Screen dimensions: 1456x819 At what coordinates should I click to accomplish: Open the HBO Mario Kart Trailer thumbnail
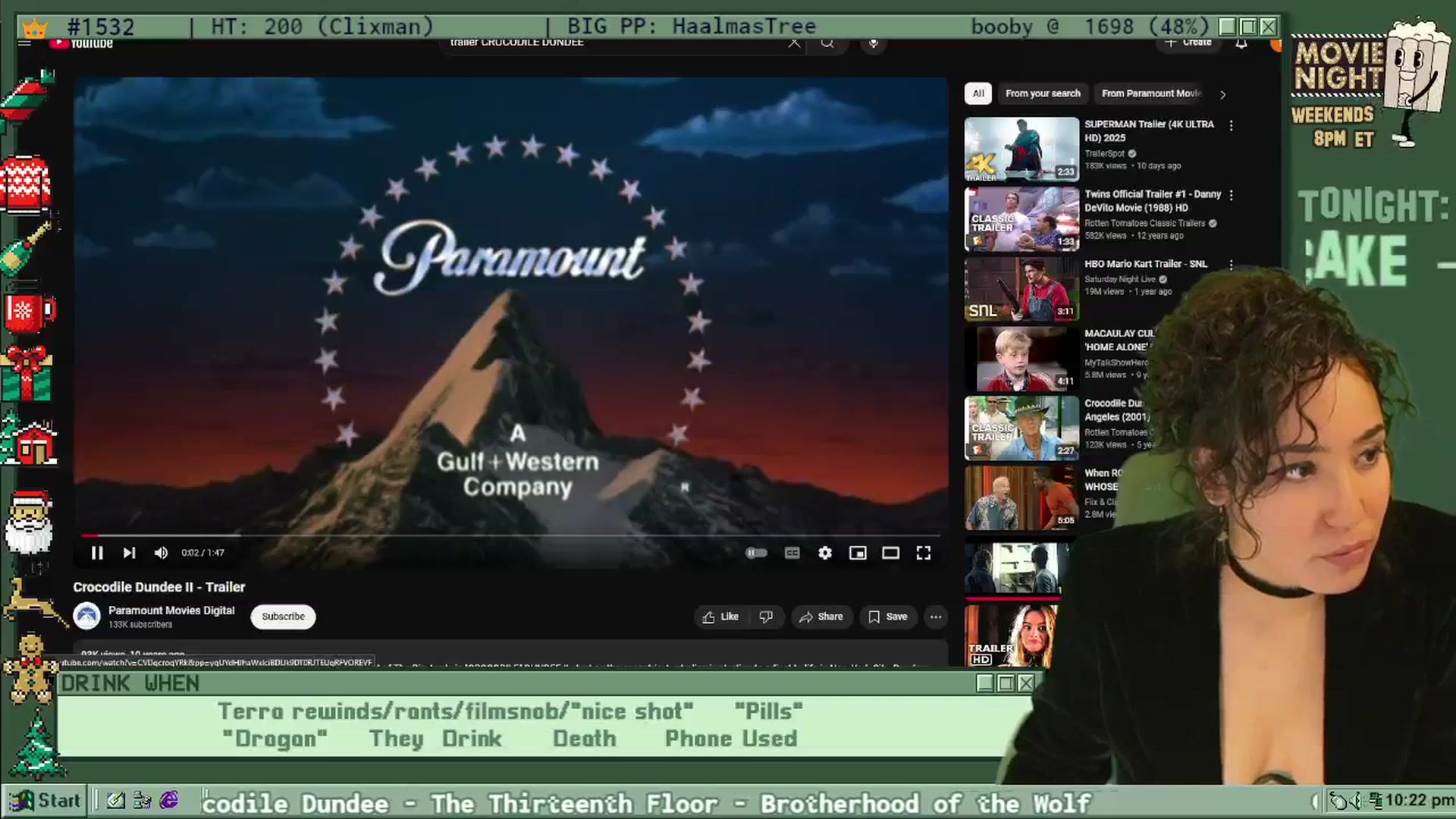pyautogui.click(x=1021, y=289)
